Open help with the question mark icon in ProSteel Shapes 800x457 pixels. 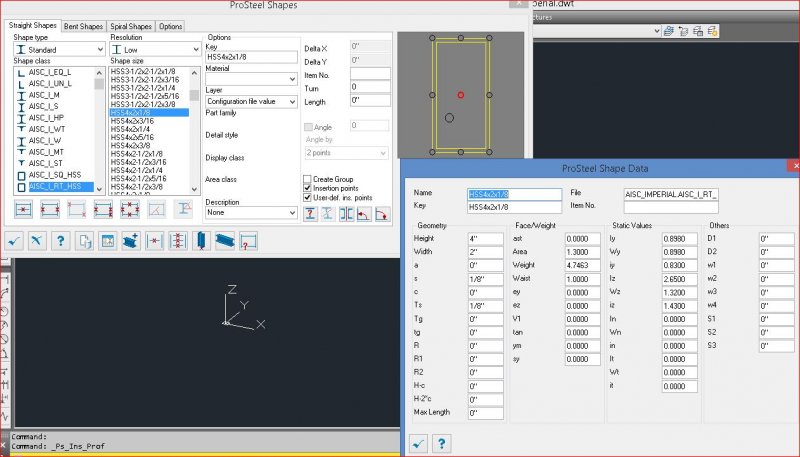tap(60, 241)
